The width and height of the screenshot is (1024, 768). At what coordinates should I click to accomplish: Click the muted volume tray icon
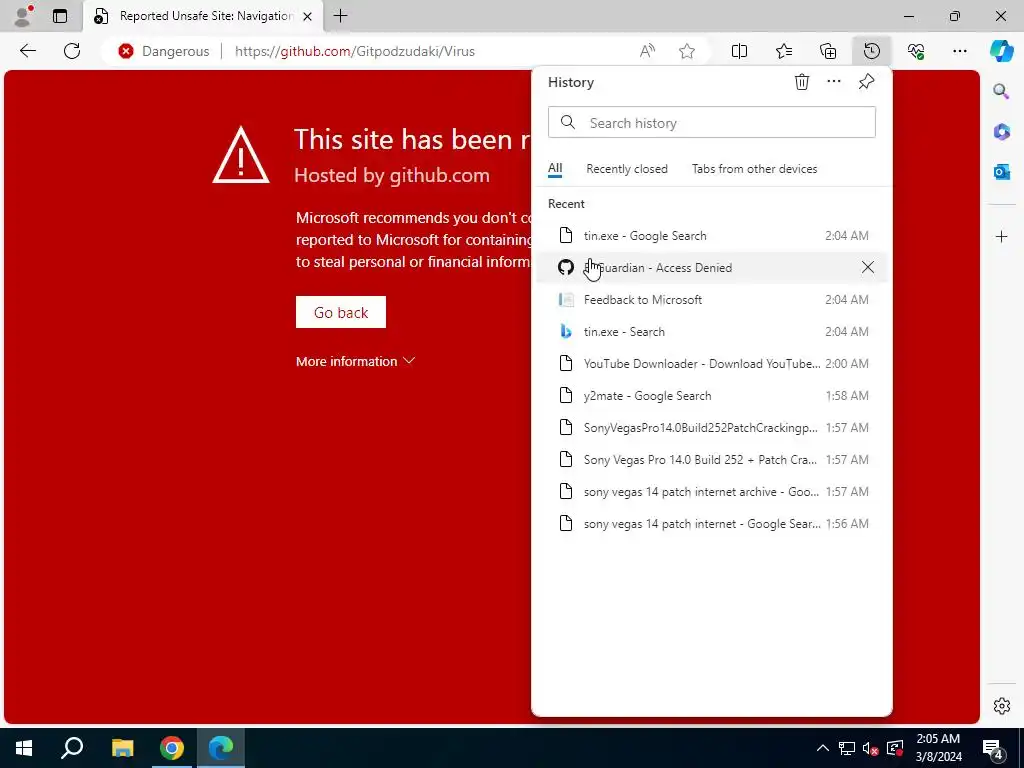(x=870, y=748)
